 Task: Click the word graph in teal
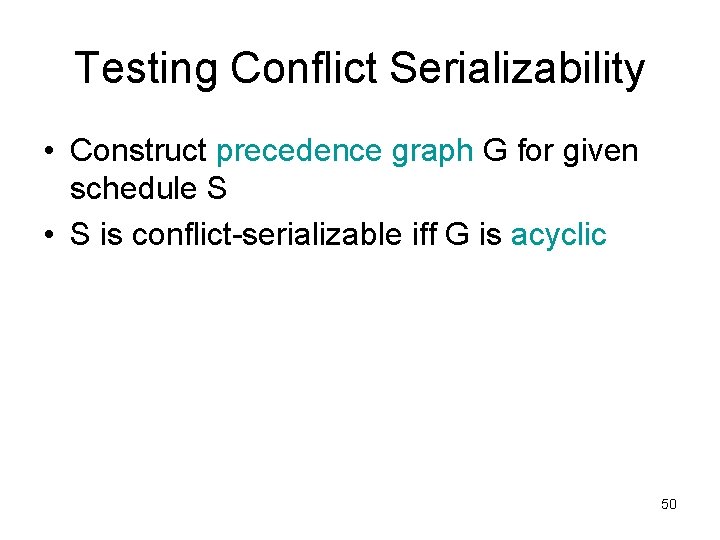coord(432,152)
